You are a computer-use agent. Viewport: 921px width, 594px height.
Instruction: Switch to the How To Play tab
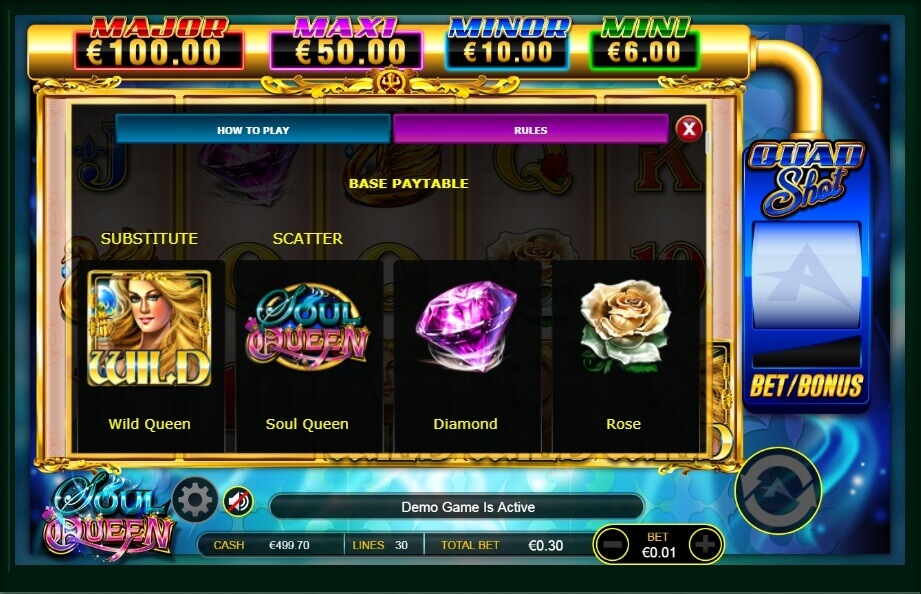pyautogui.click(x=253, y=130)
